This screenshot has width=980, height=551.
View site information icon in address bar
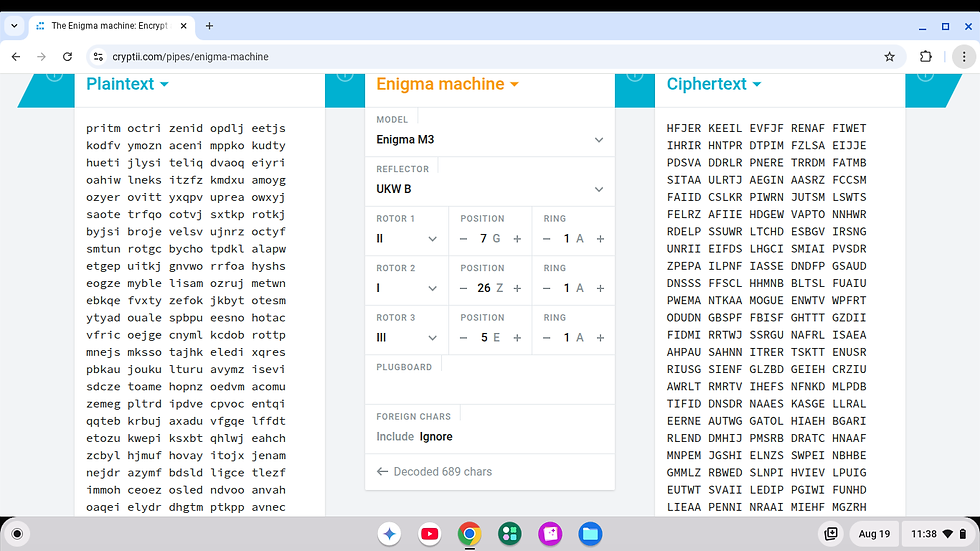point(98,57)
